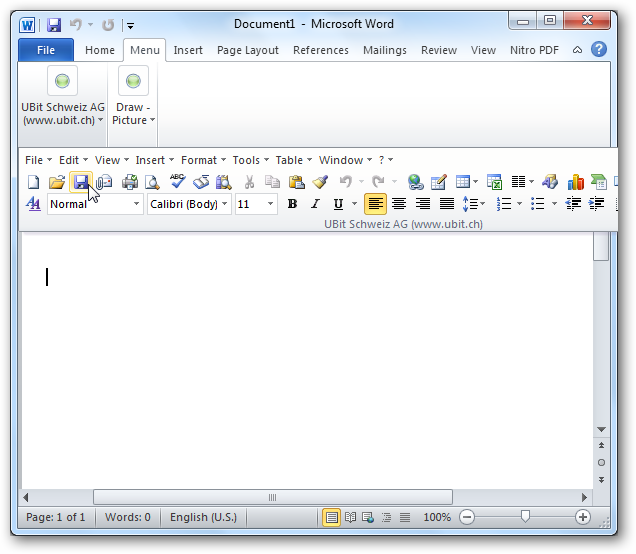Open the Styles pane AA icon
Image resolution: width=636 pixels, height=554 pixels.
[x=33, y=204]
